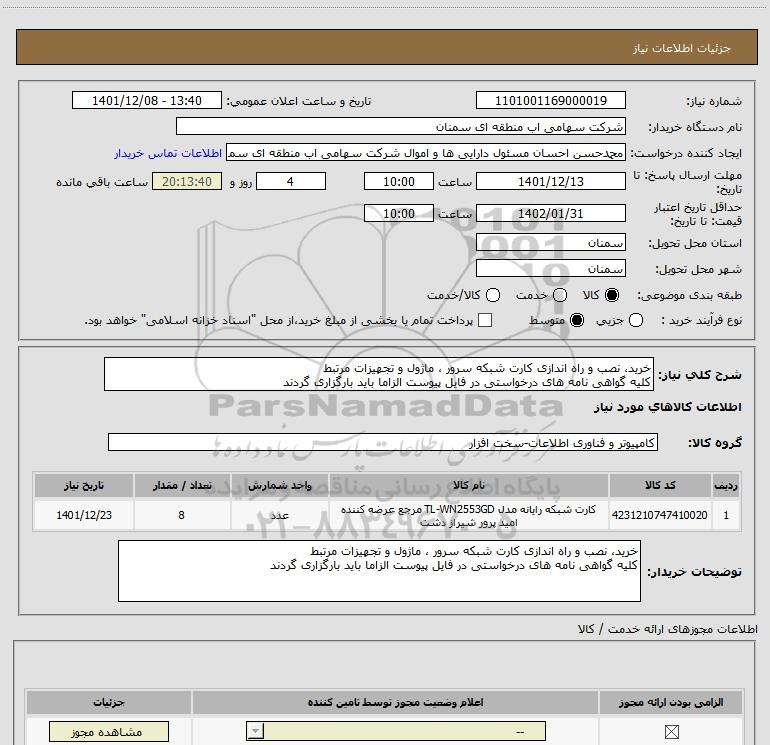Click the delivery province field سمنان
Viewport: 770px width, 745px height.
[550, 243]
